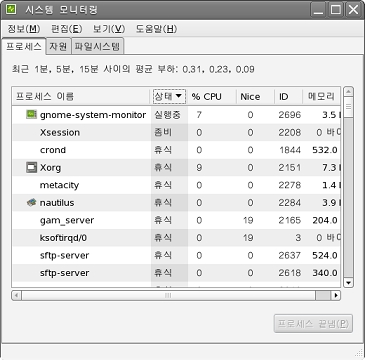This screenshot has height=360, width=365.
Task: Click the System Monitor title bar icon
Action: point(11,9)
